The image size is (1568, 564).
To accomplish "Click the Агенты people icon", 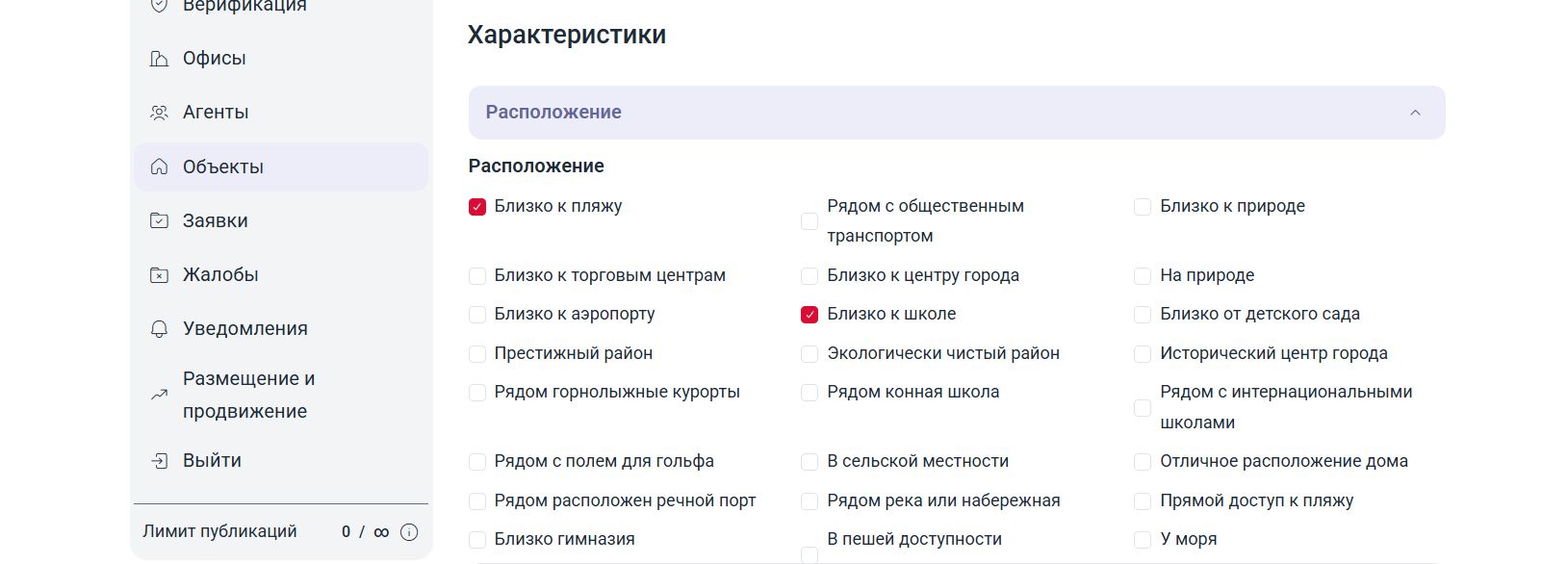I will 160,113.
